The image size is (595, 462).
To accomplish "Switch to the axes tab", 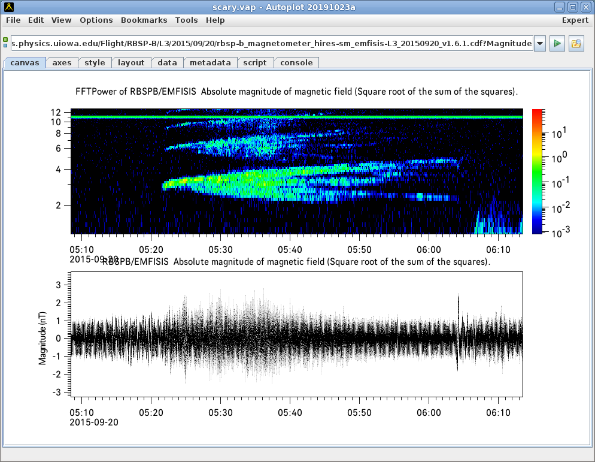I will click(x=62, y=63).
